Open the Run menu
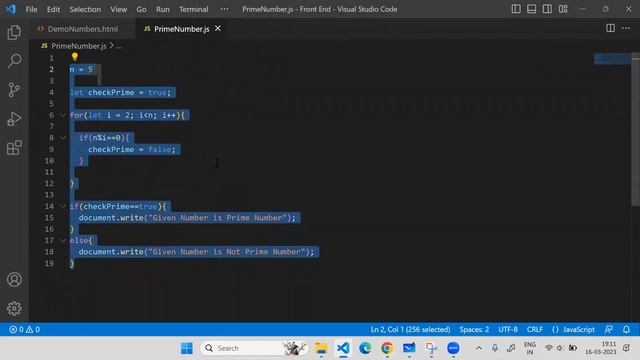 [x=162, y=9]
